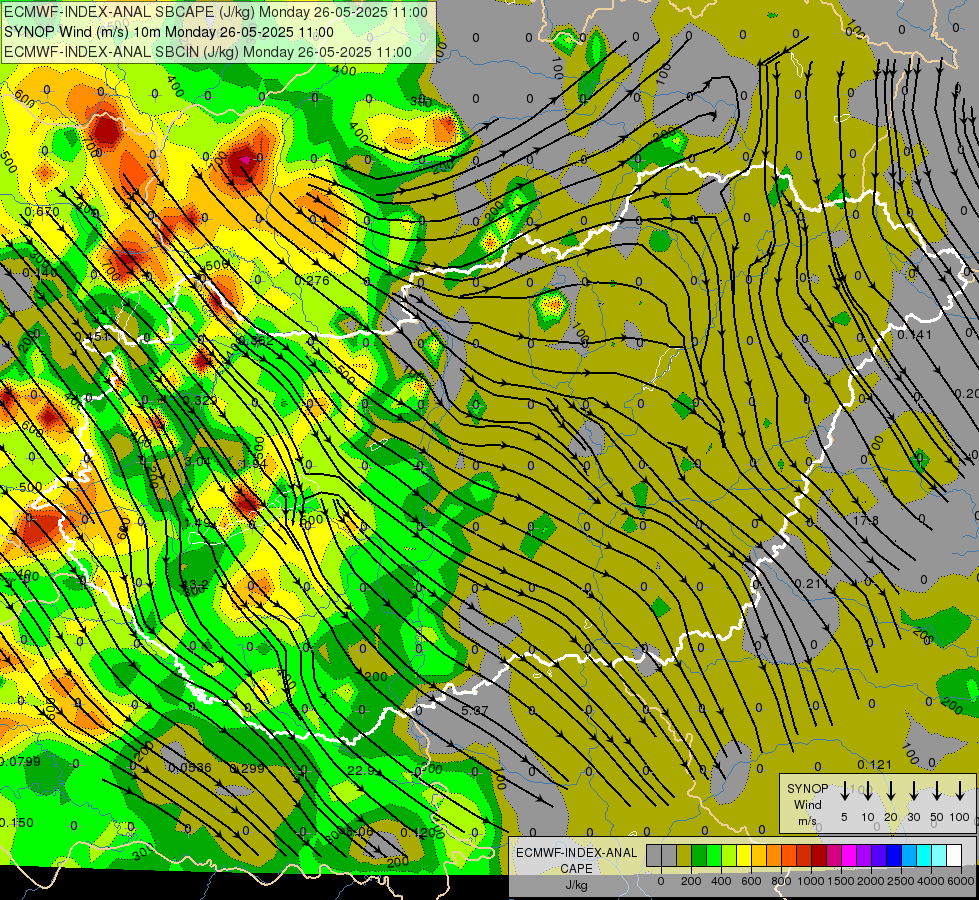The height and width of the screenshot is (900, 979).
Task: Click the 5 m/s wind legend arrow
Action: [844, 790]
